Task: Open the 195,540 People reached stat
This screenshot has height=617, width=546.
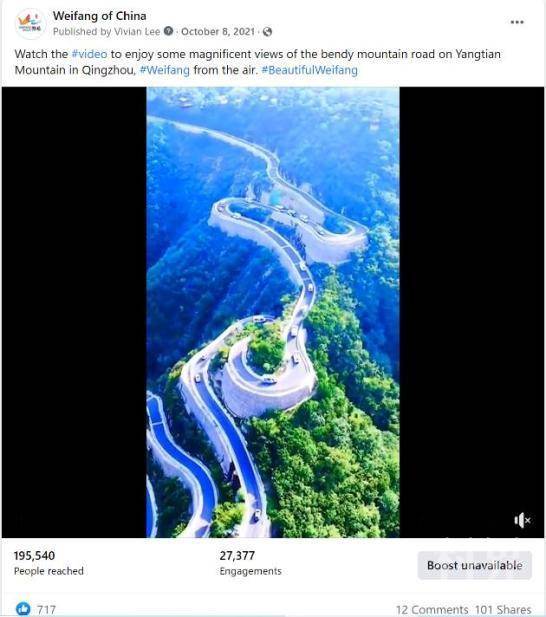Action: [x=49, y=563]
